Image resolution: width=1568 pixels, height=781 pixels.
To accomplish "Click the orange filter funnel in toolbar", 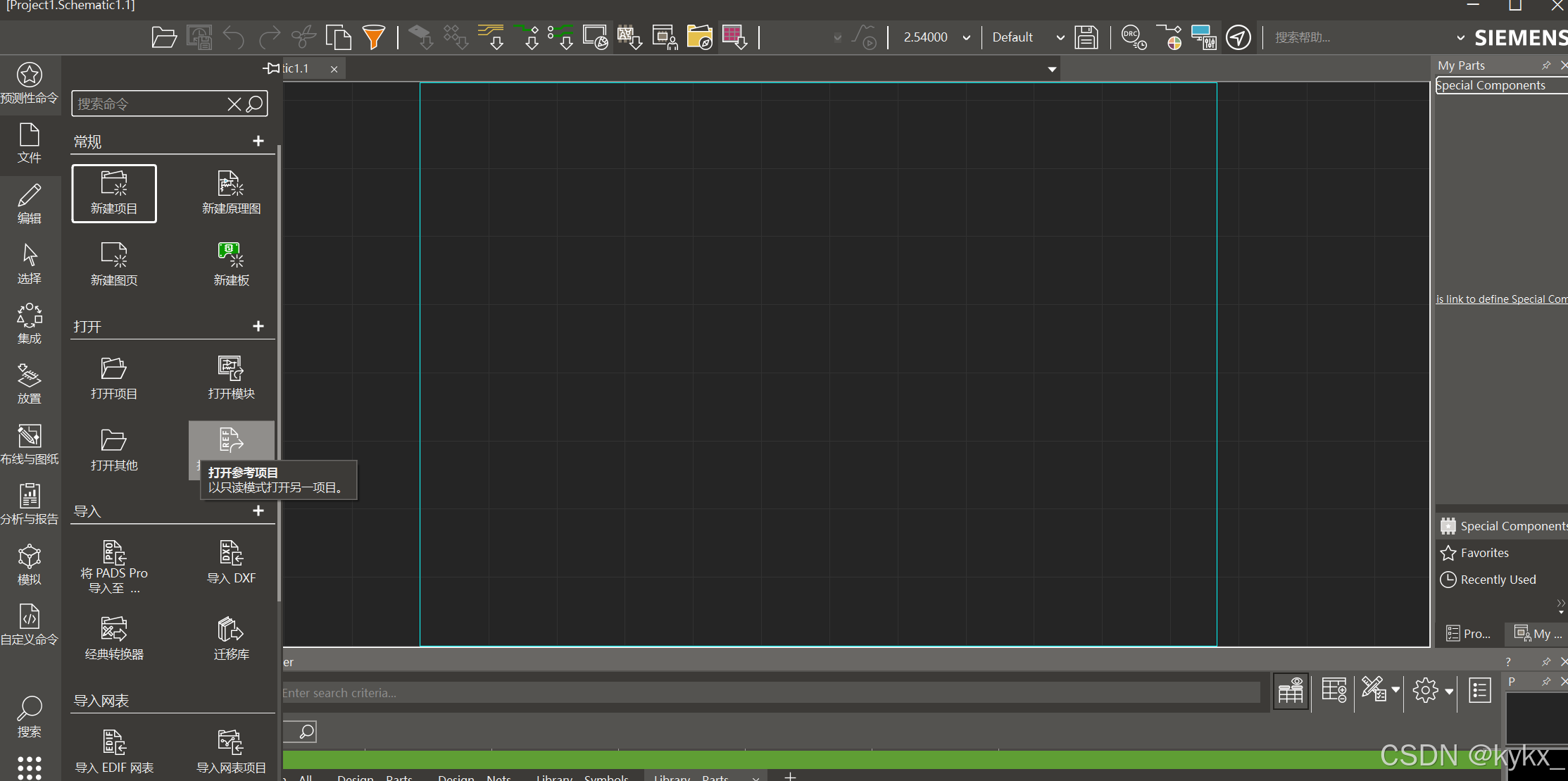I will tap(374, 37).
